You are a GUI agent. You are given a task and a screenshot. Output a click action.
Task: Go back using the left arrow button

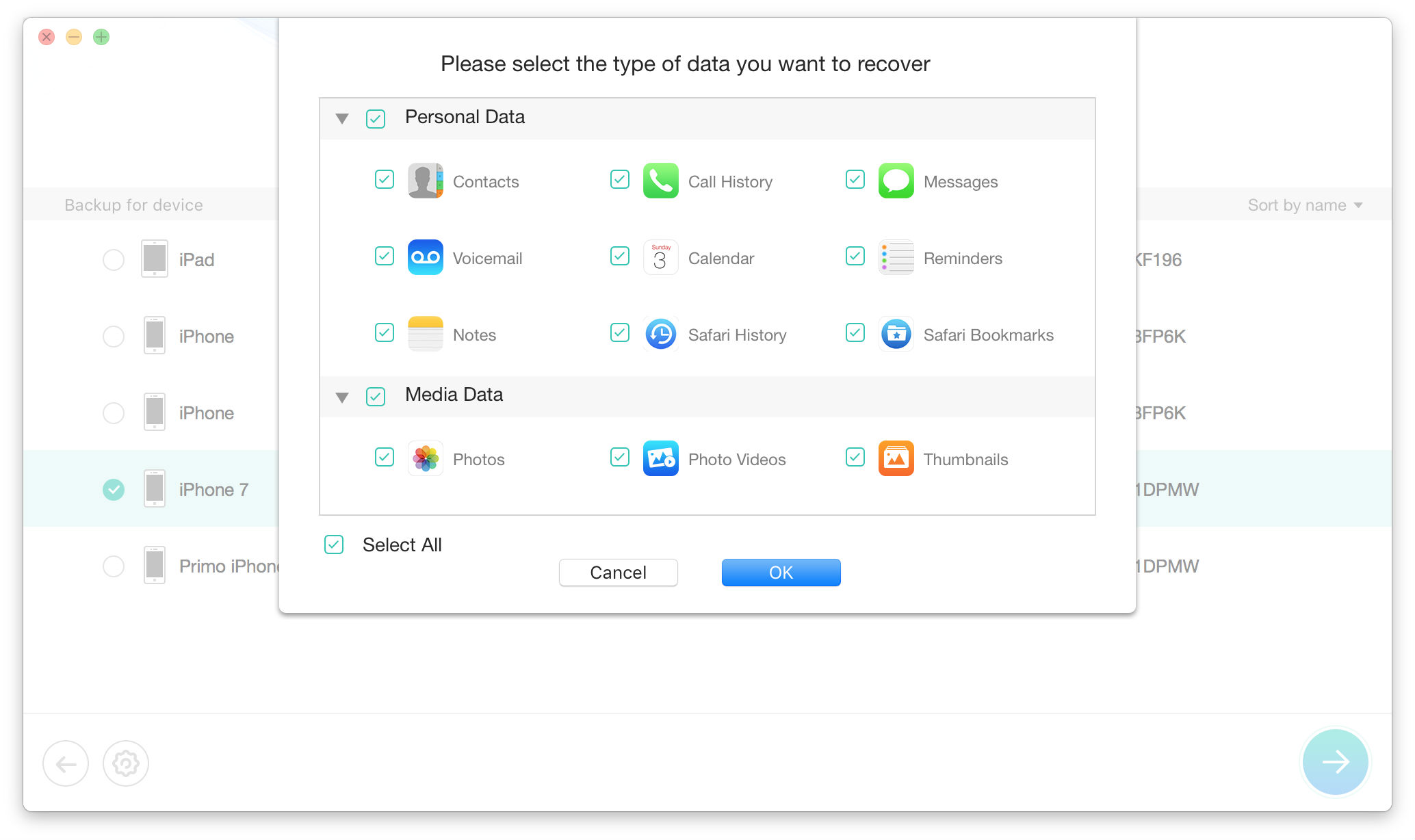point(66,763)
